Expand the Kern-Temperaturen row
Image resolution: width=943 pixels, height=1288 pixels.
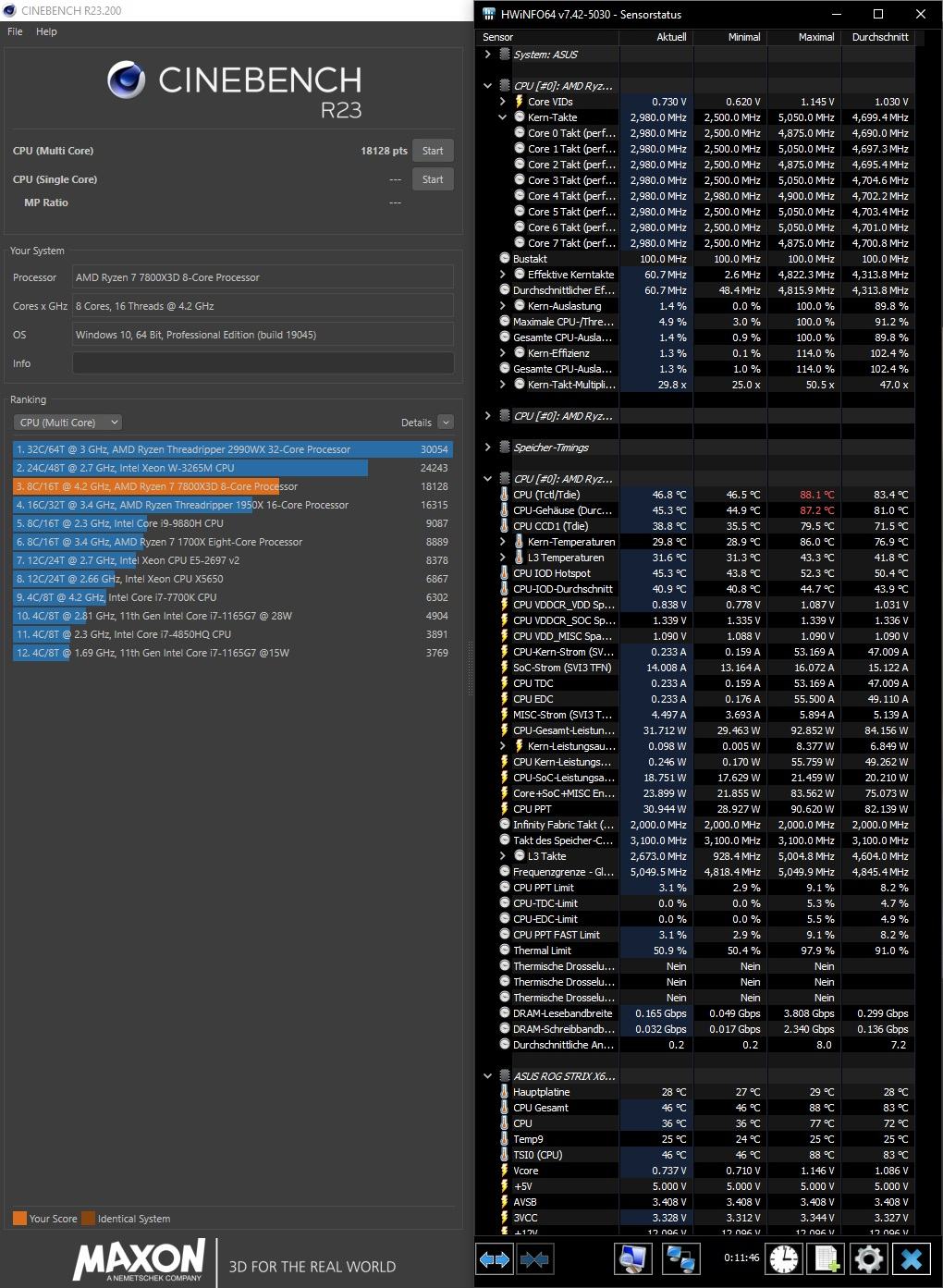point(502,542)
